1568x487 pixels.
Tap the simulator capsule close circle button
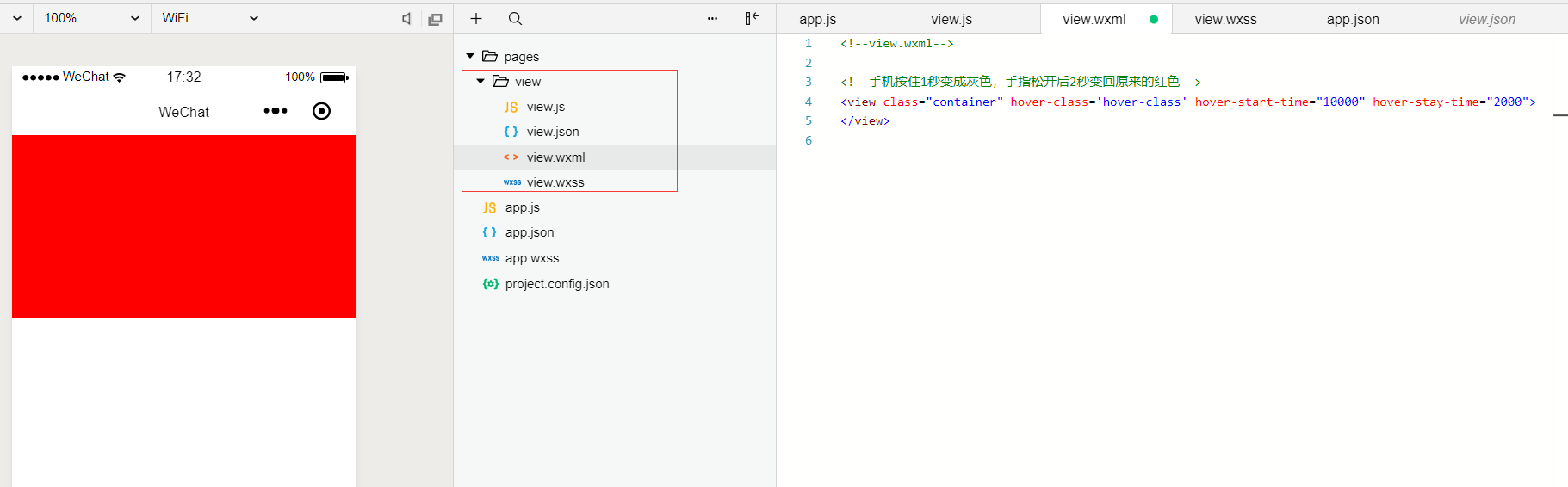(x=321, y=111)
